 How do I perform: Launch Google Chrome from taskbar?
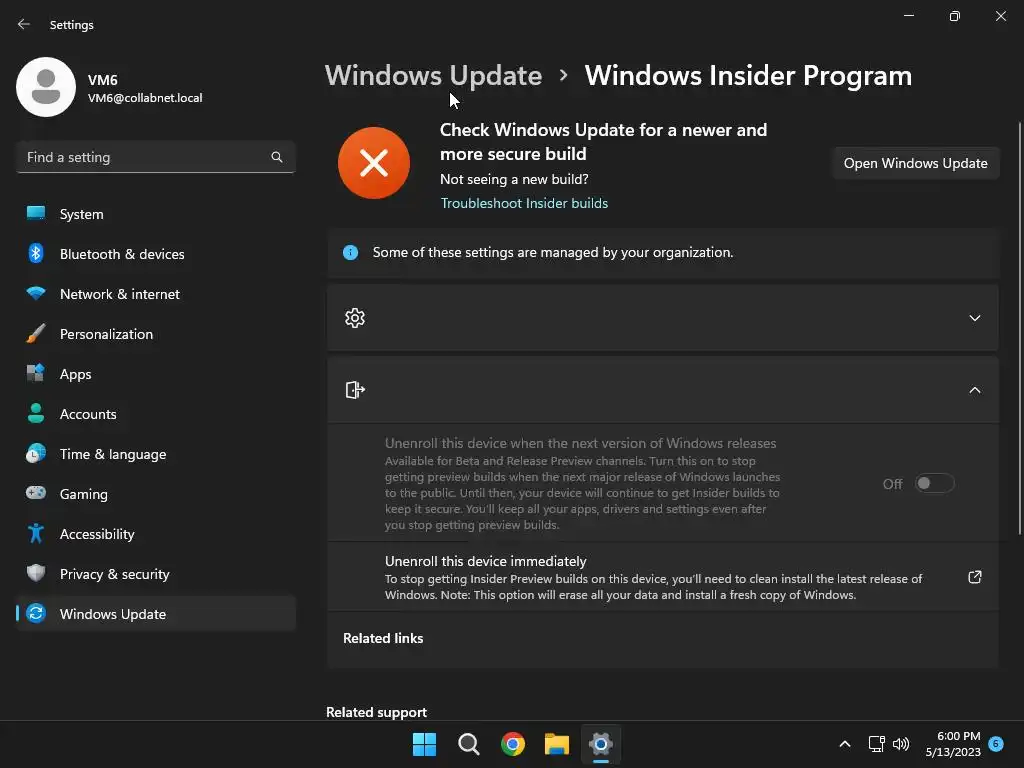pos(513,744)
